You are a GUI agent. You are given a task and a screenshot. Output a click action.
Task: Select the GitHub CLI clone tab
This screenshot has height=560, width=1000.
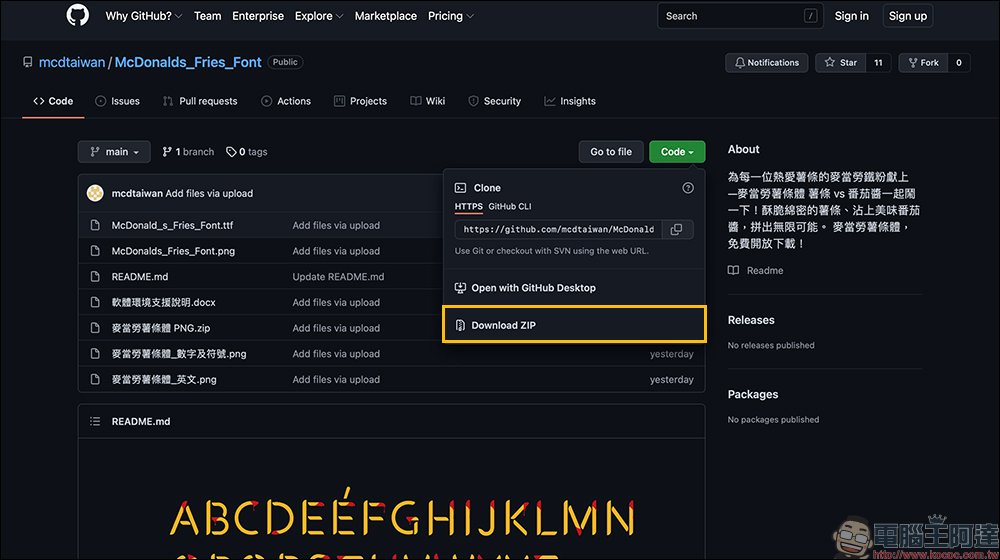[509, 206]
